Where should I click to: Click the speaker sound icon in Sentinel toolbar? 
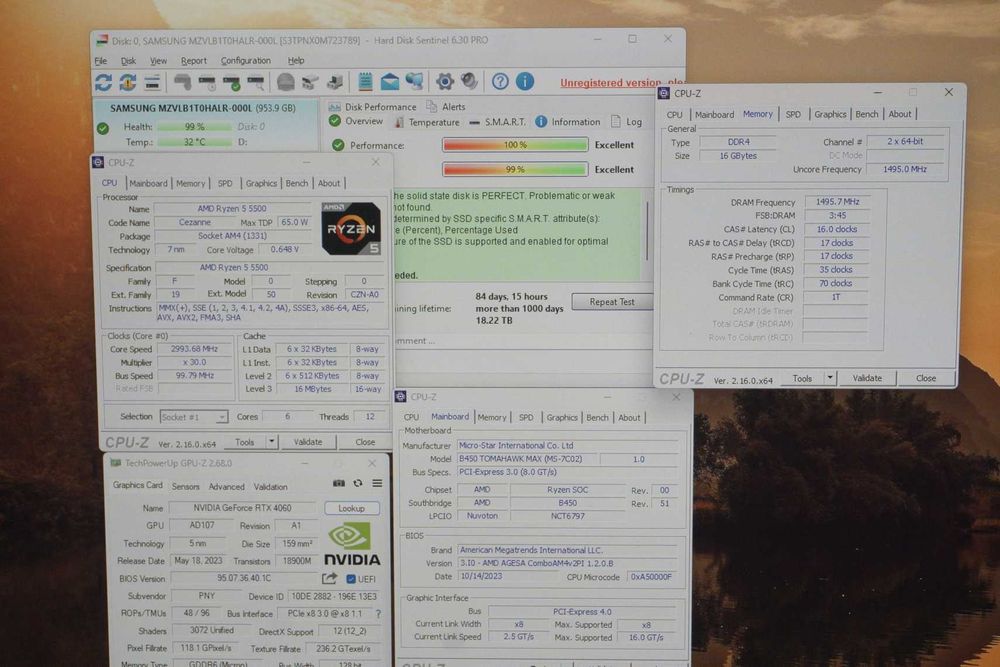tap(469, 81)
